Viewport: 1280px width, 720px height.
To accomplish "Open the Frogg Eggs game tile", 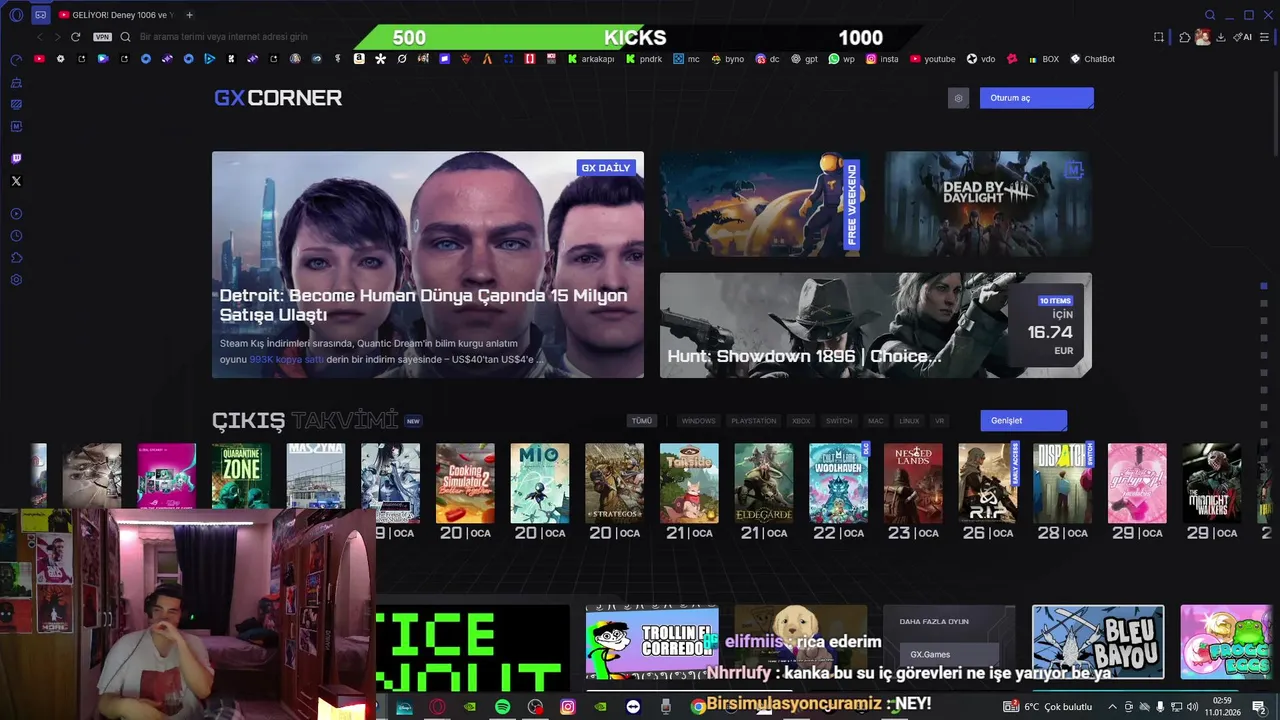I will click(1226, 642).
